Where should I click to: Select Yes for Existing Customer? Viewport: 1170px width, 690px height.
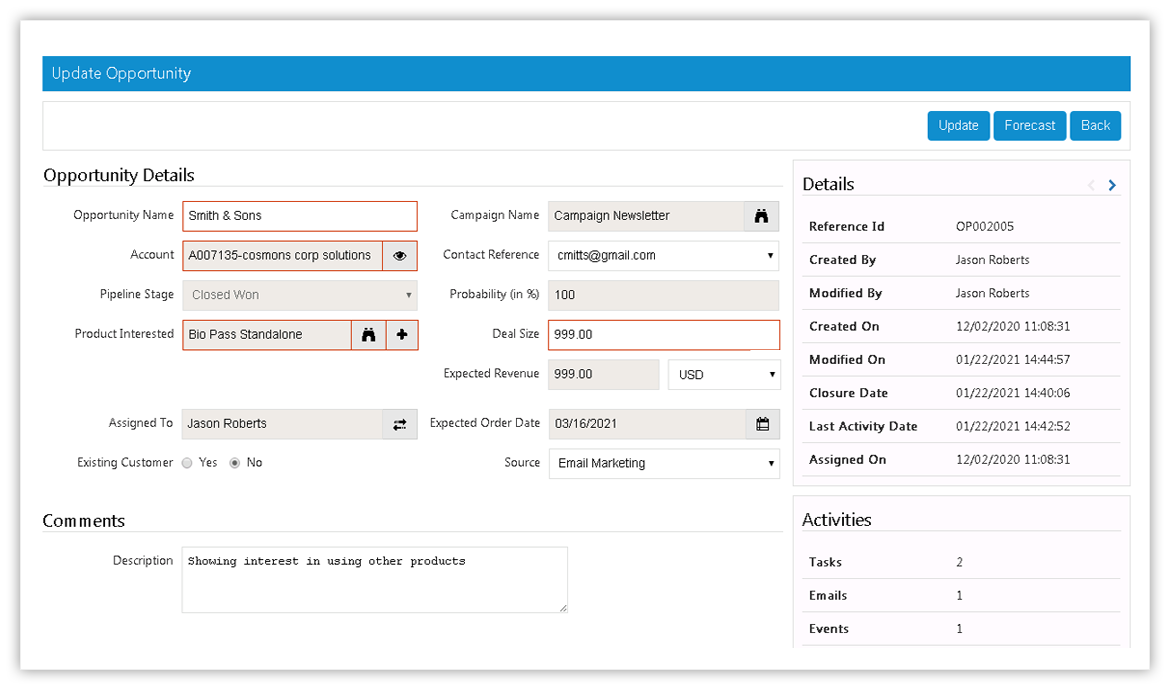coord(187,463)
